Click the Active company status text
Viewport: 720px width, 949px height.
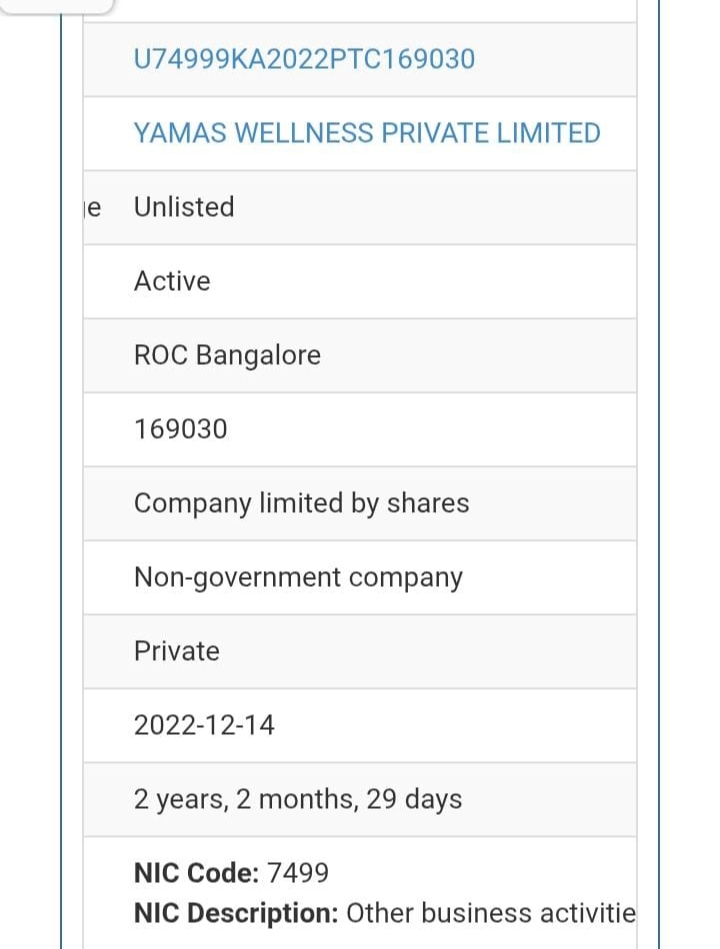coord(172,282)
